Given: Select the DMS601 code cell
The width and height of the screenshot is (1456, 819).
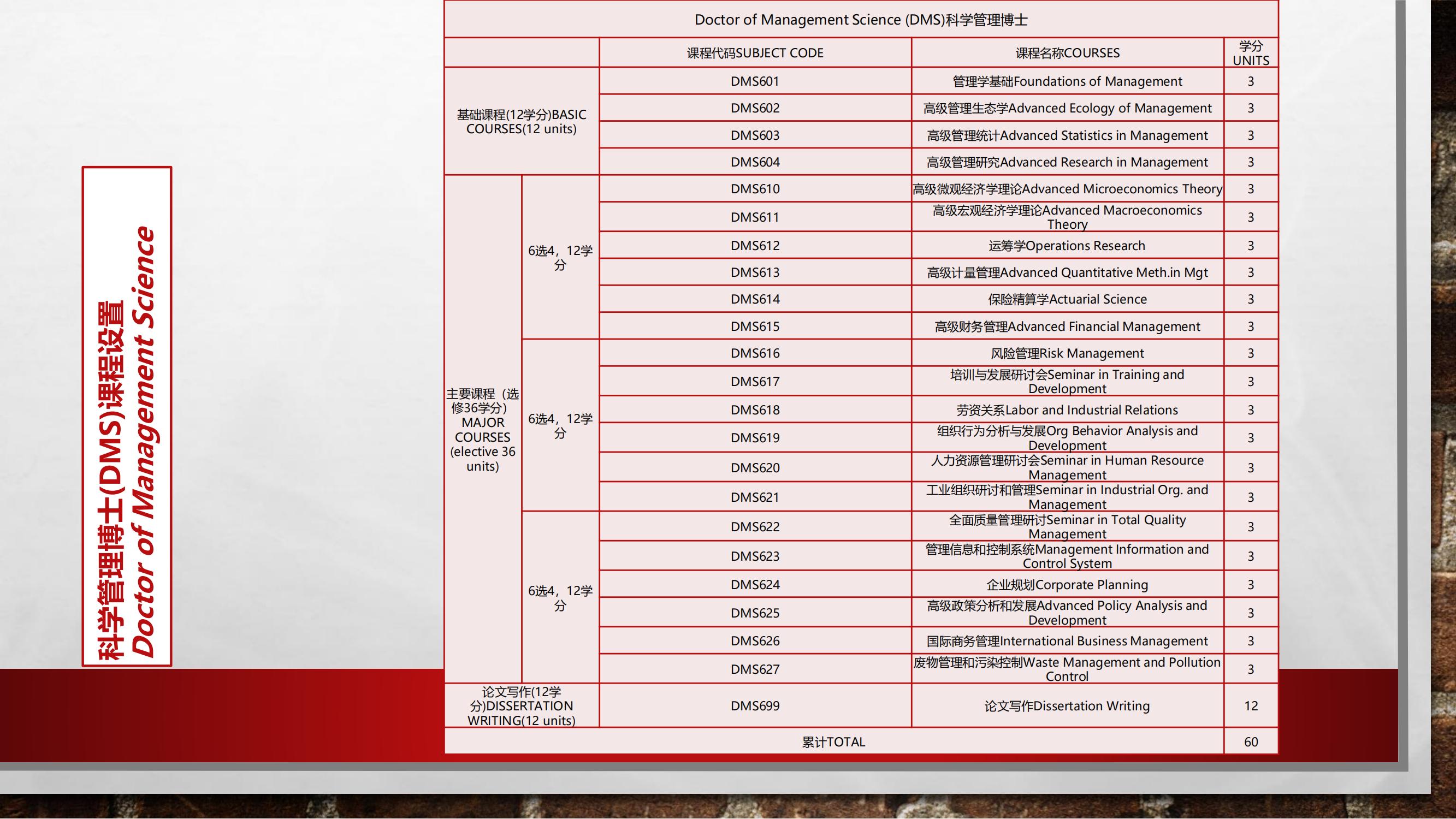Looking at the screenshot, I should tap(755, 81).
